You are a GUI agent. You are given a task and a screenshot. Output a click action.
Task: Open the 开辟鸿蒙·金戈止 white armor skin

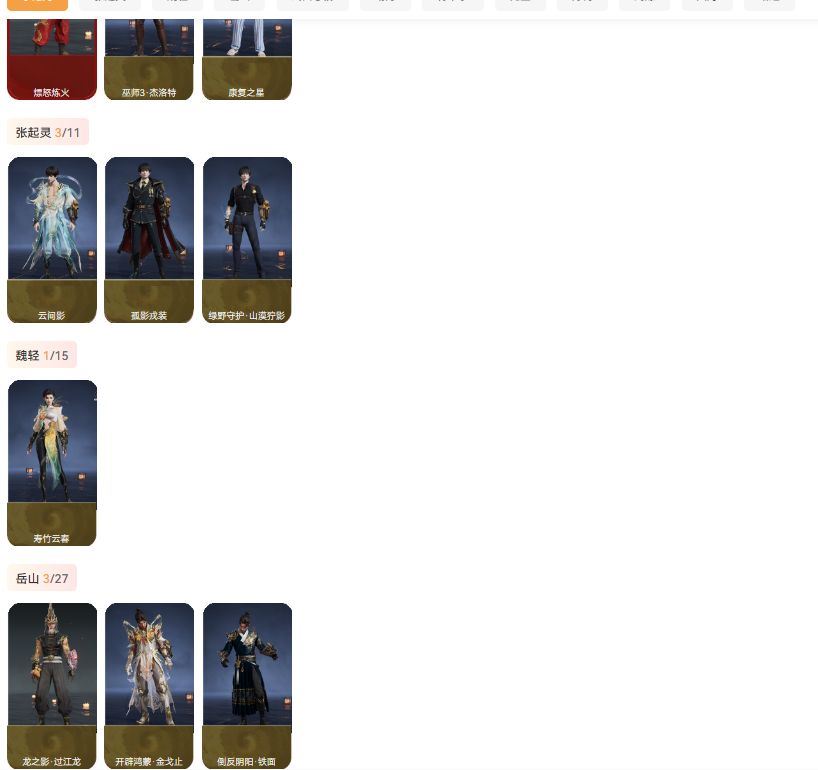[x=149, y=686]
